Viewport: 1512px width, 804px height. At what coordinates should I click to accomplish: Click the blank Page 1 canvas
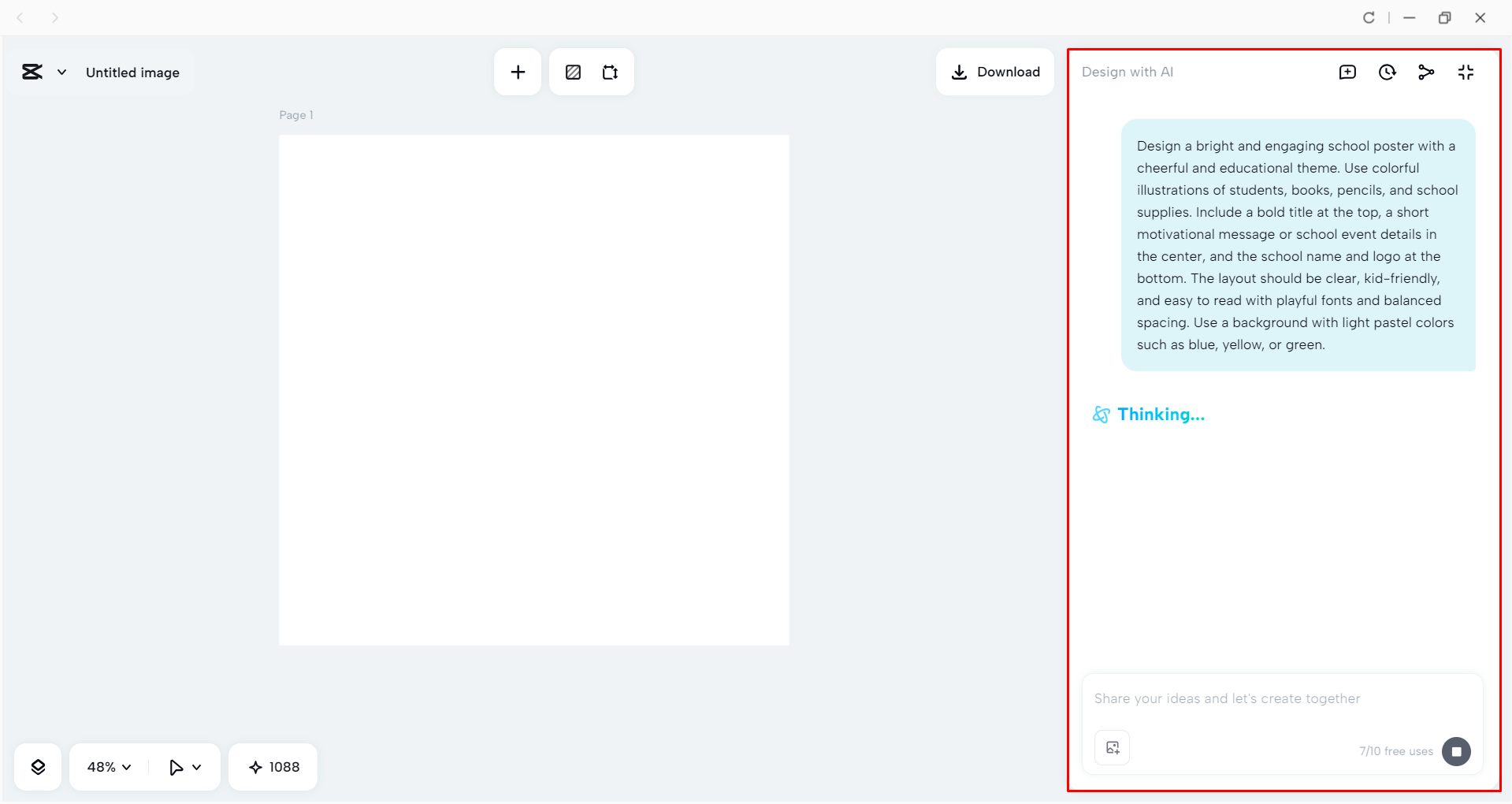[x=534, y=390]
